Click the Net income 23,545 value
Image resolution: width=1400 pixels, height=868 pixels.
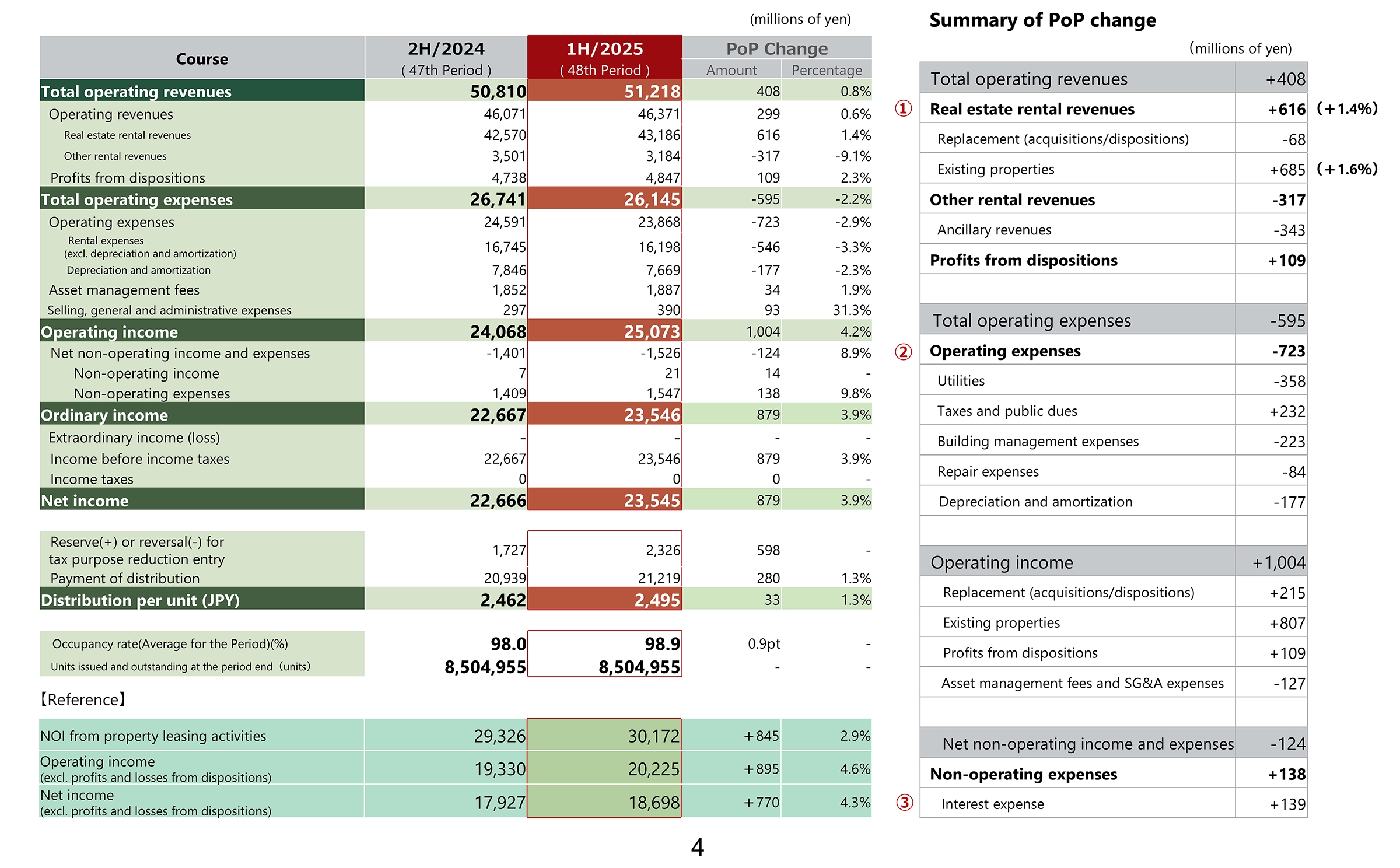[652, 501]
